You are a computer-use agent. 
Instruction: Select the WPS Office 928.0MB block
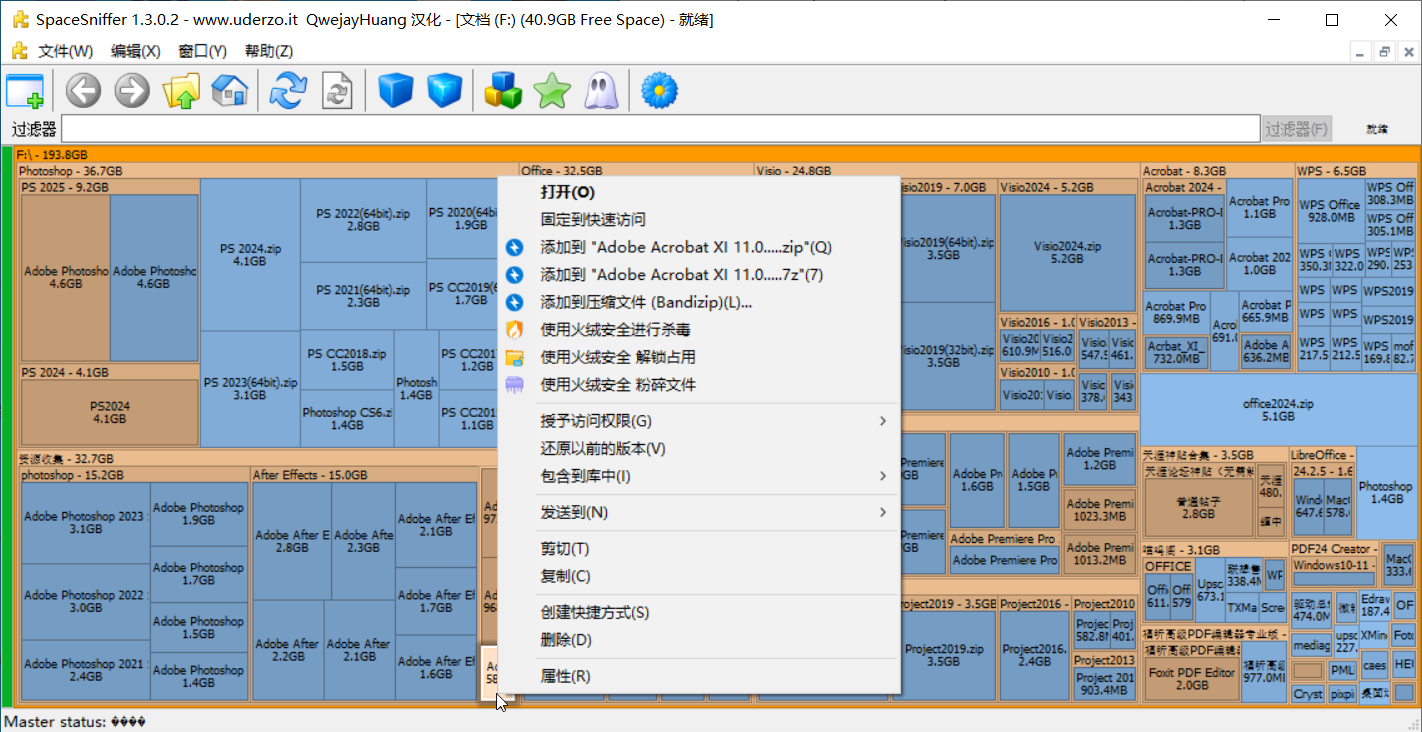[1330, 211]
